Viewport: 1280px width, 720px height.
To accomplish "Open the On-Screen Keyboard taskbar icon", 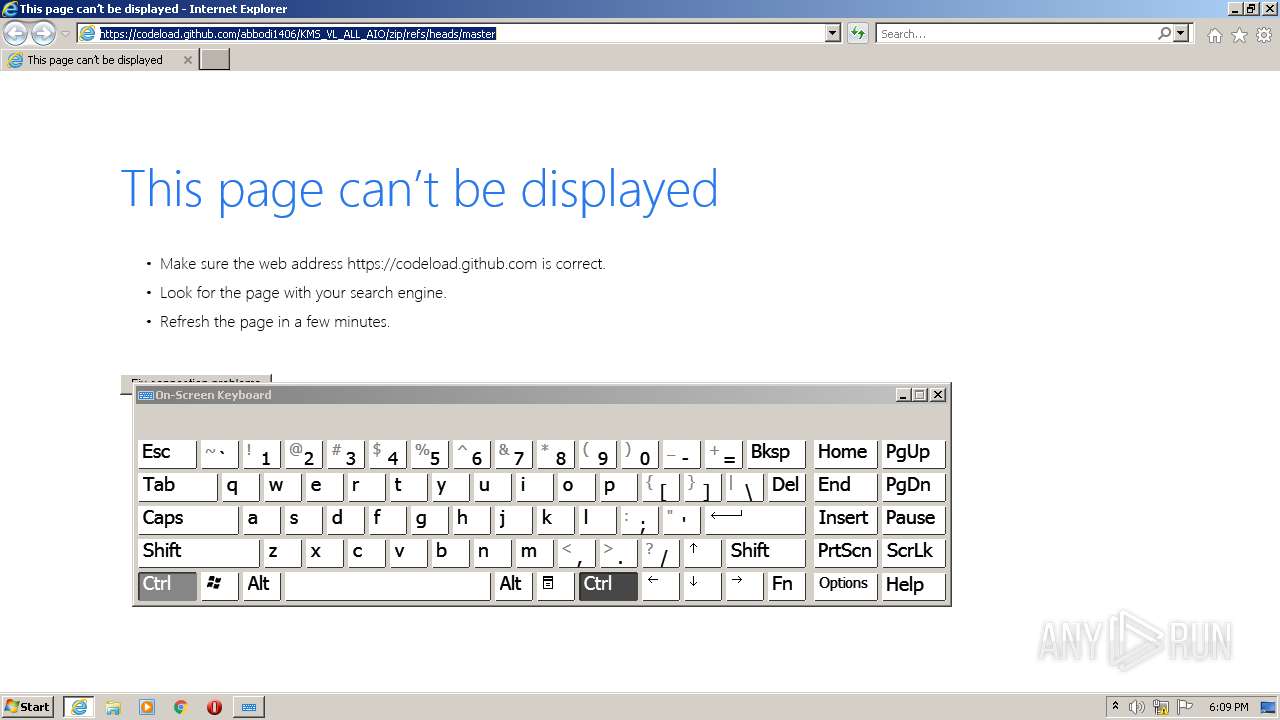I will [249, 706].
